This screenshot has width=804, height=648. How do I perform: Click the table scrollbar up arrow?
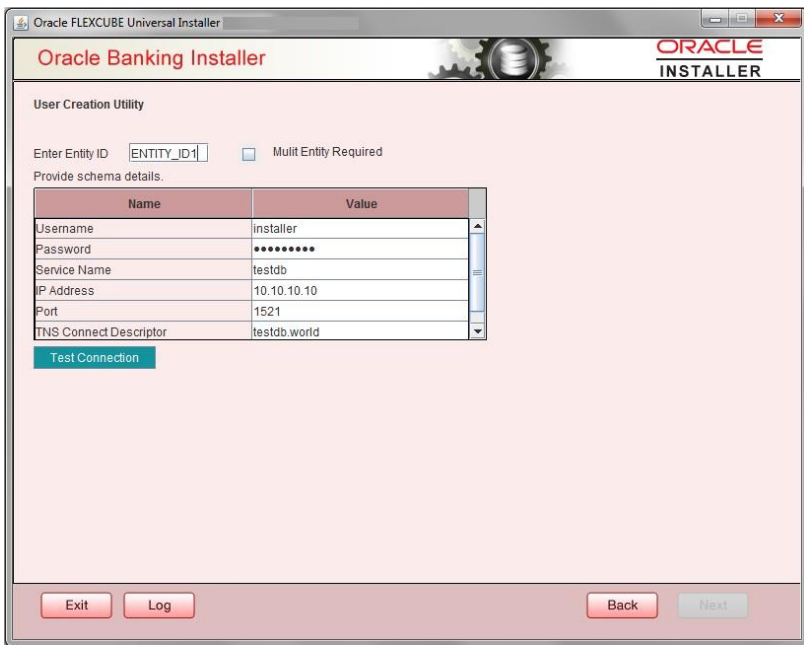(x=477, y=226)
